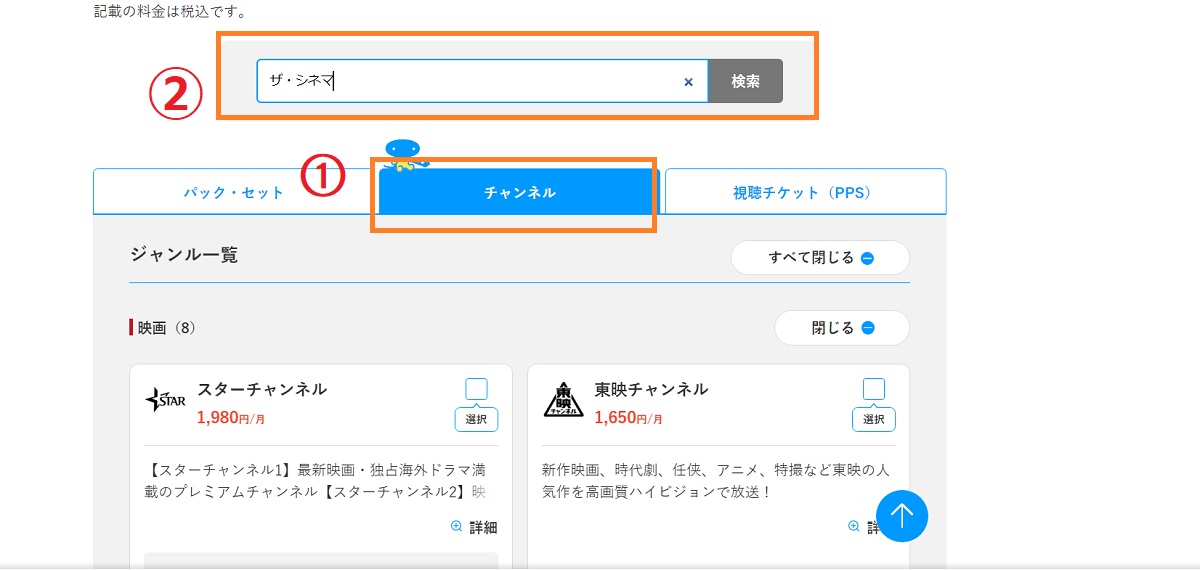1200x570 pixels.
Task: Click the magnifier icon in 東映チャンネル card
Action: point(854,526)
